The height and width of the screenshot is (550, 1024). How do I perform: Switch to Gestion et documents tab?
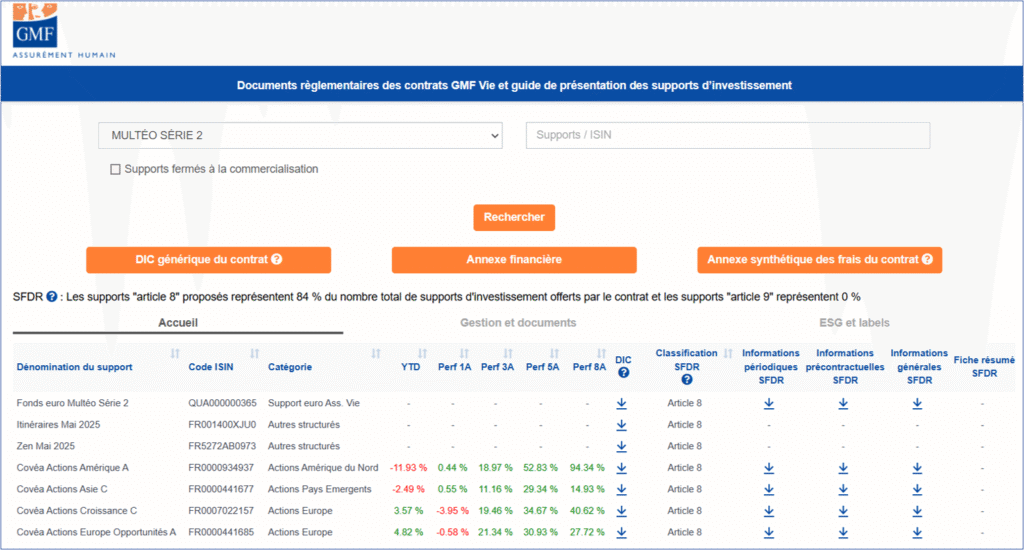pos(518,323)
